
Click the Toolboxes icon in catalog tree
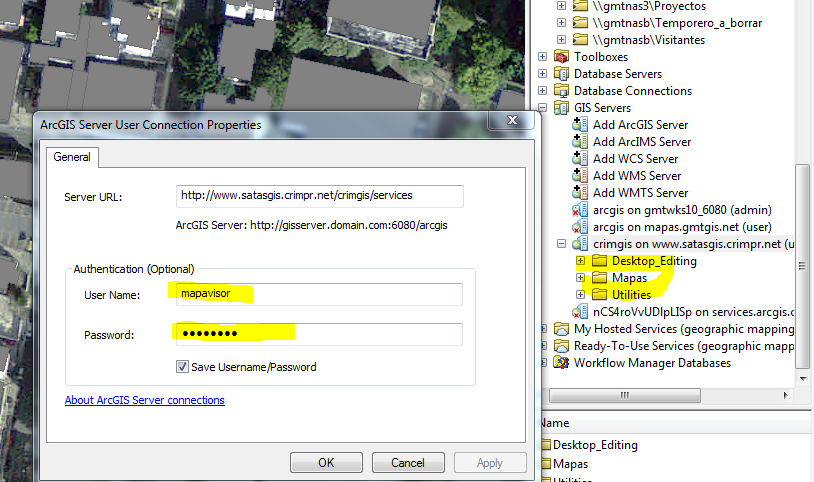561,57
